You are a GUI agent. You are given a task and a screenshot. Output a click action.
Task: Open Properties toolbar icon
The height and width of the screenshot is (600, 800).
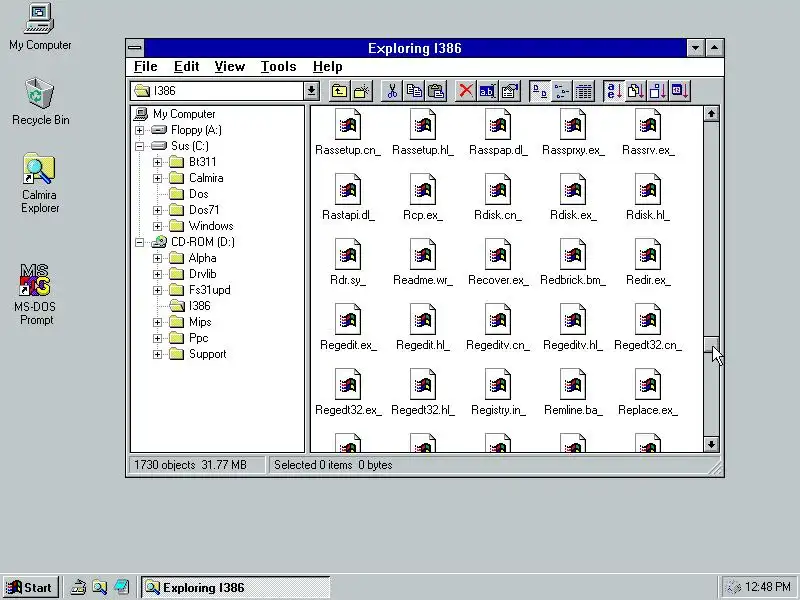click(509, 91)
